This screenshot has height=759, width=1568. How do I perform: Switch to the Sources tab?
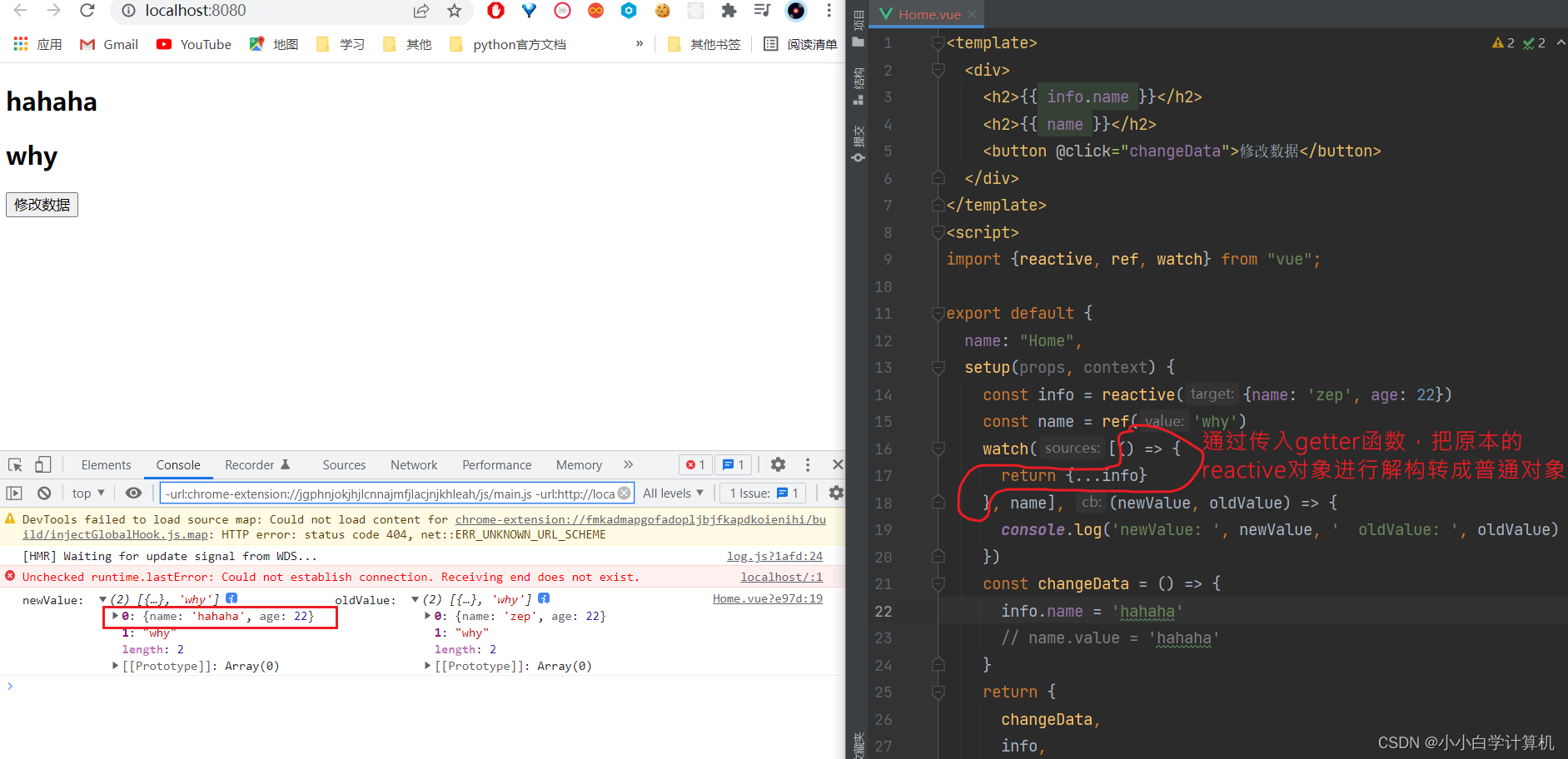344,464
